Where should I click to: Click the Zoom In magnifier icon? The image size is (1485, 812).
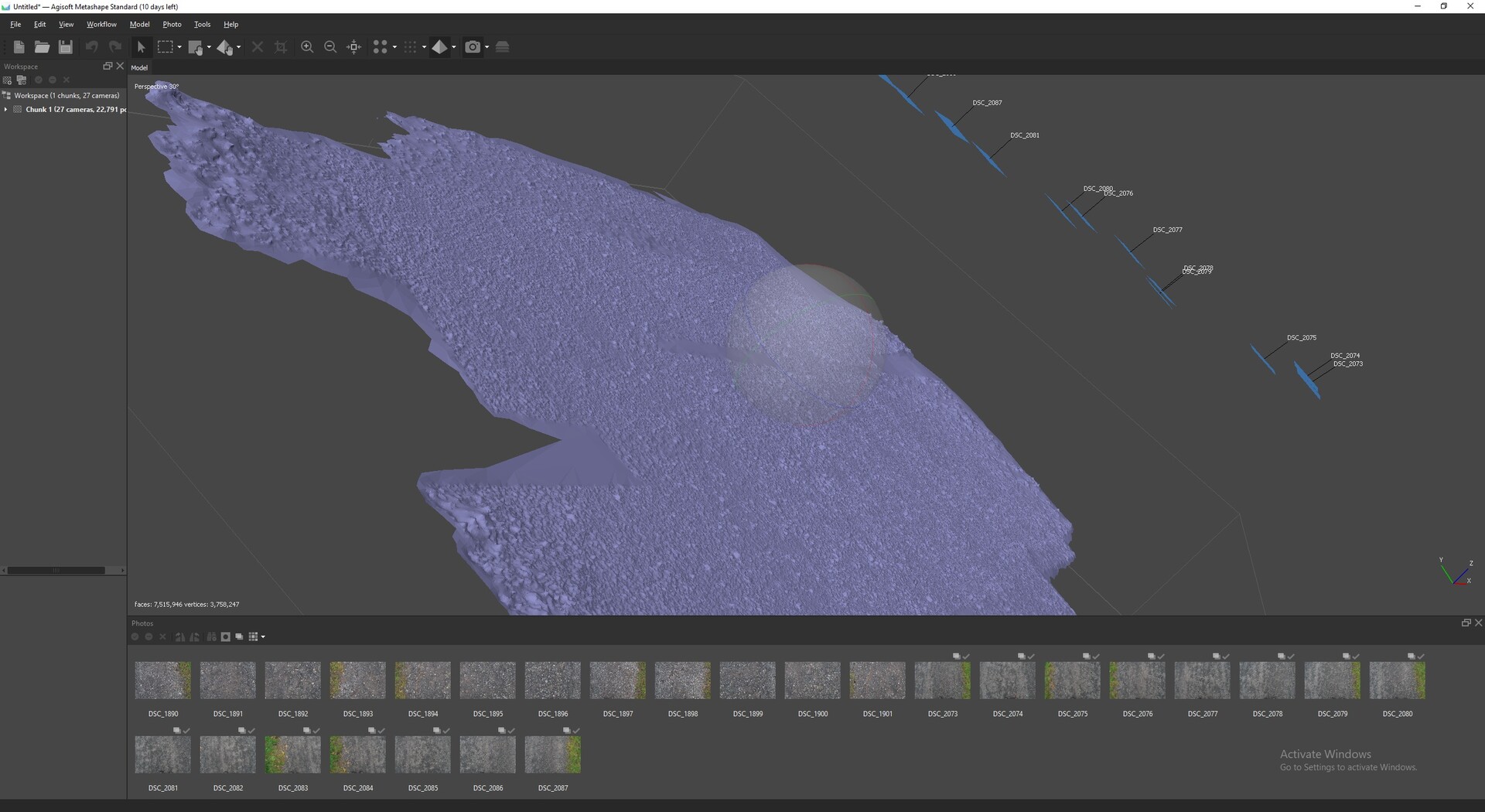307,47
